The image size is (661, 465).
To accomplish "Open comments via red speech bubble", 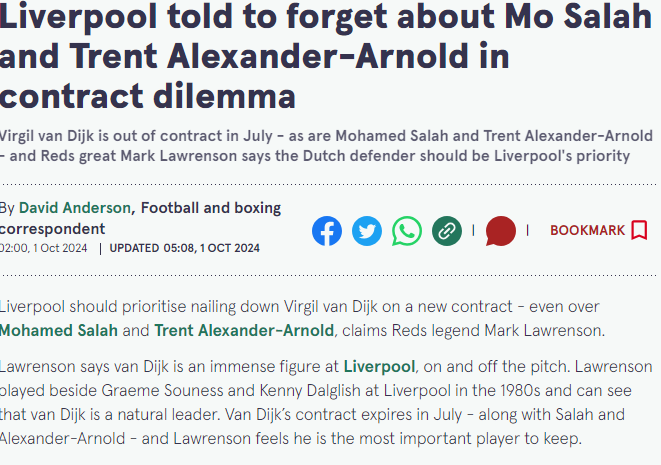I will [x=500, y=231].
